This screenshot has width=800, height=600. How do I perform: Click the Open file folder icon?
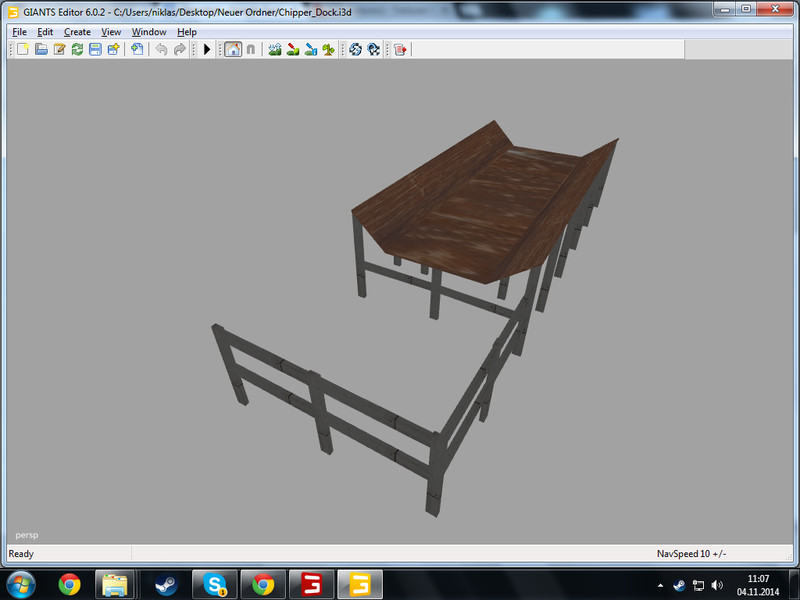tap(41, 49)
